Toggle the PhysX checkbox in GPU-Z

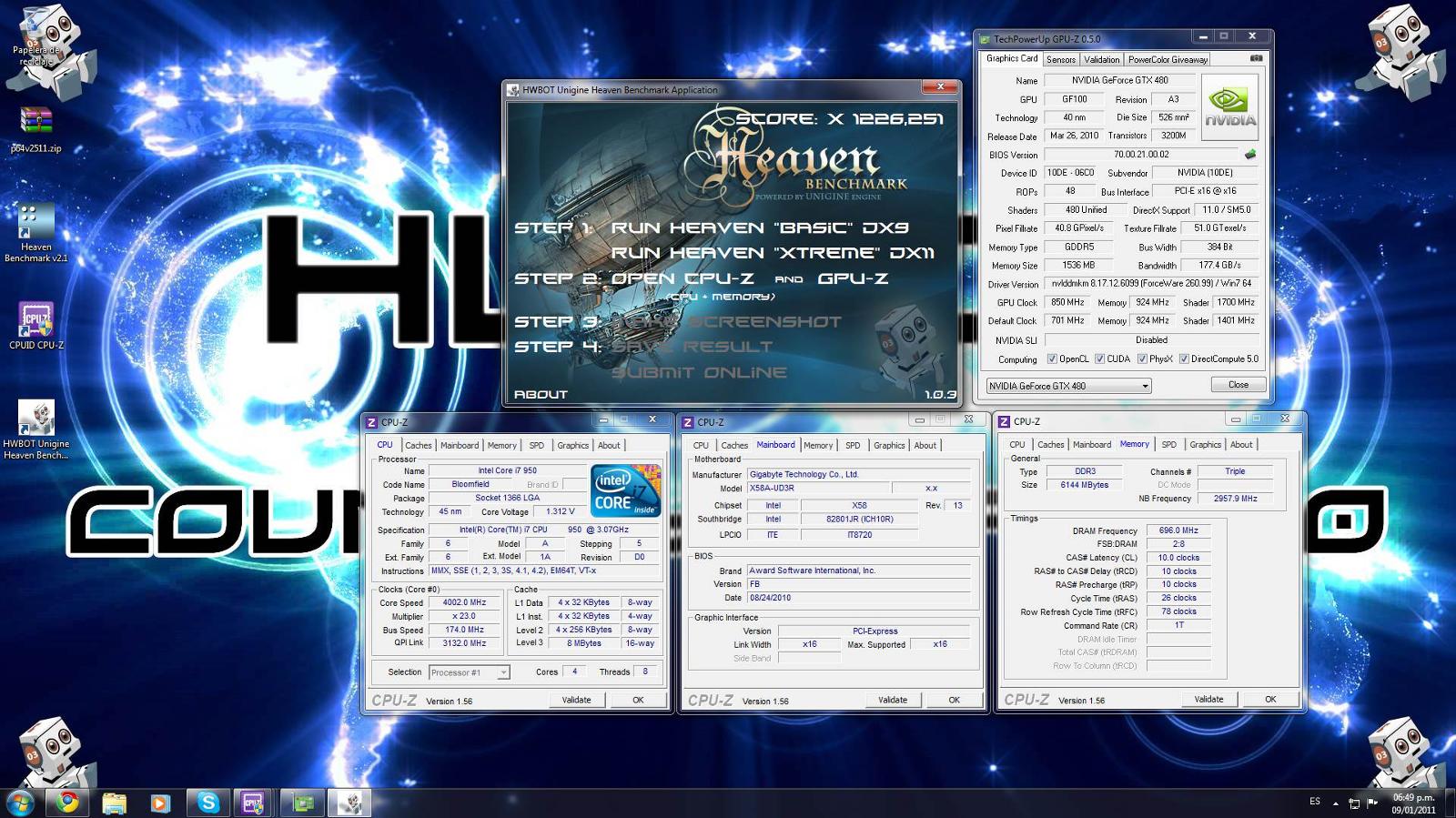[x=1142, y=359]
